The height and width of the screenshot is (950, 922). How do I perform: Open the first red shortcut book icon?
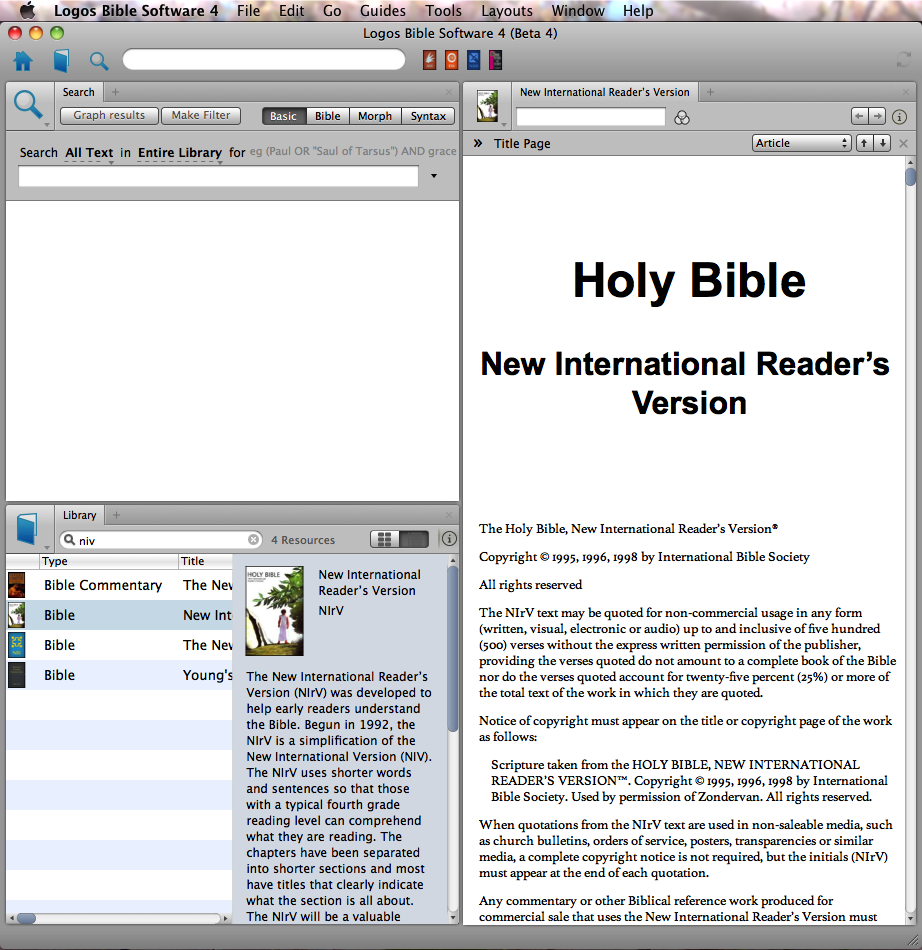pyautogui.click(x=429, y=60)
